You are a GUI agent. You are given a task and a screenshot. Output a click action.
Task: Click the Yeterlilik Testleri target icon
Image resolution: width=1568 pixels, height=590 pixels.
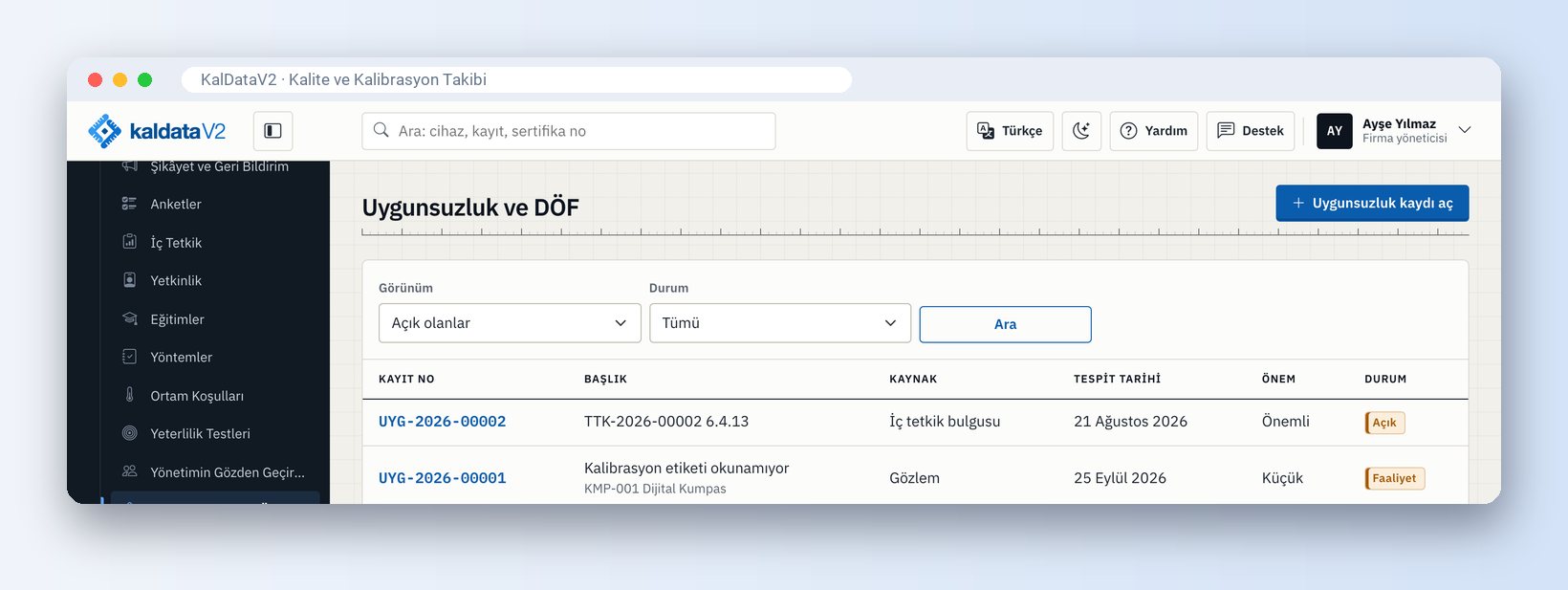coord(129,432)
